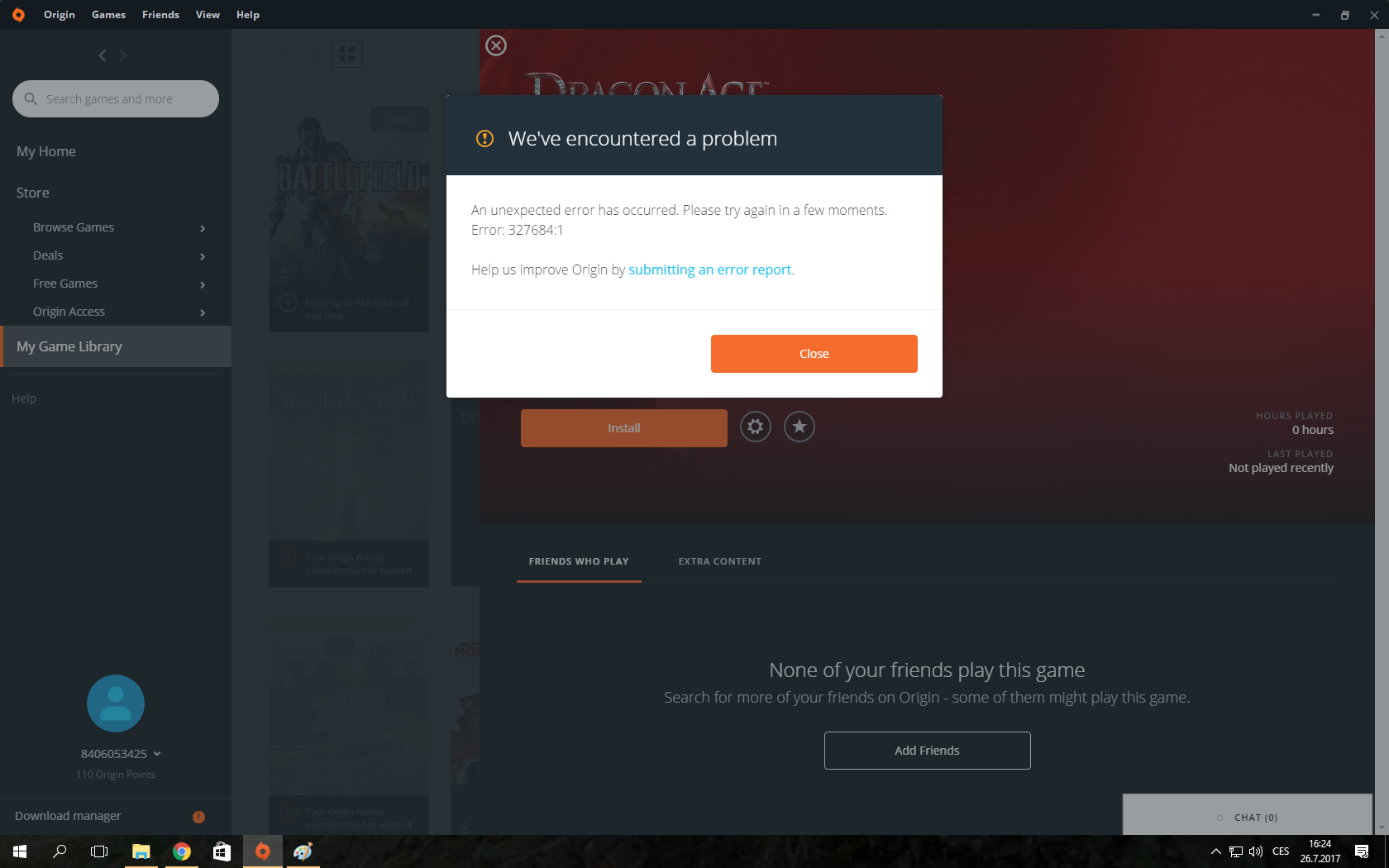
Task: Open Task View on taskbar
Action: [x=99, y=851]
